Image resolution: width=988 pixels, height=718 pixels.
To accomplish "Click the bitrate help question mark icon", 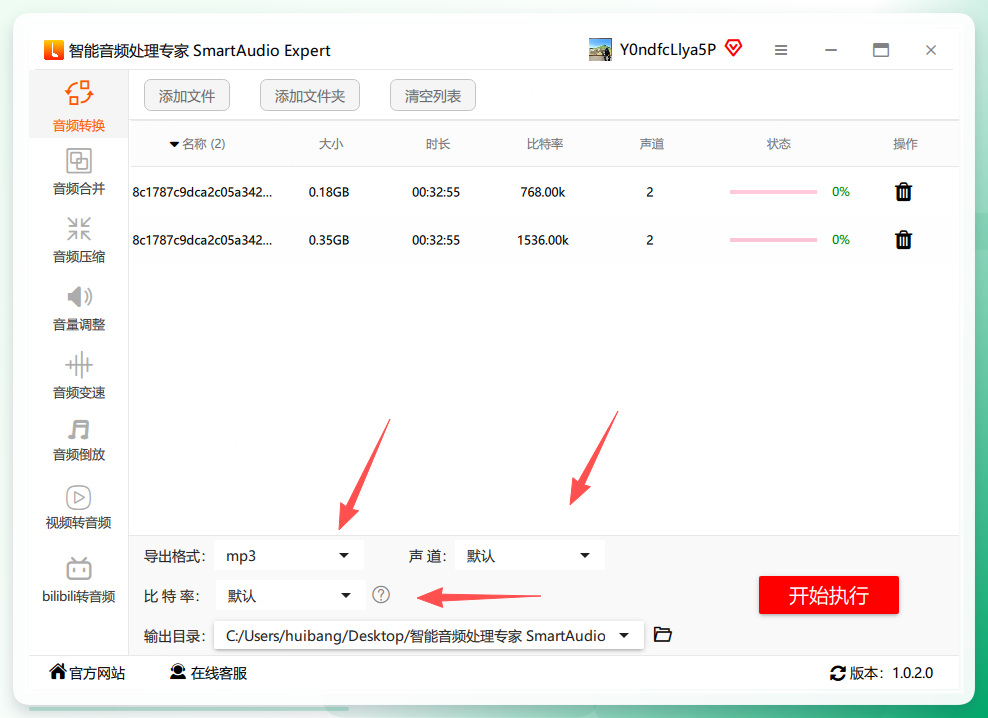I will [381, 594].
